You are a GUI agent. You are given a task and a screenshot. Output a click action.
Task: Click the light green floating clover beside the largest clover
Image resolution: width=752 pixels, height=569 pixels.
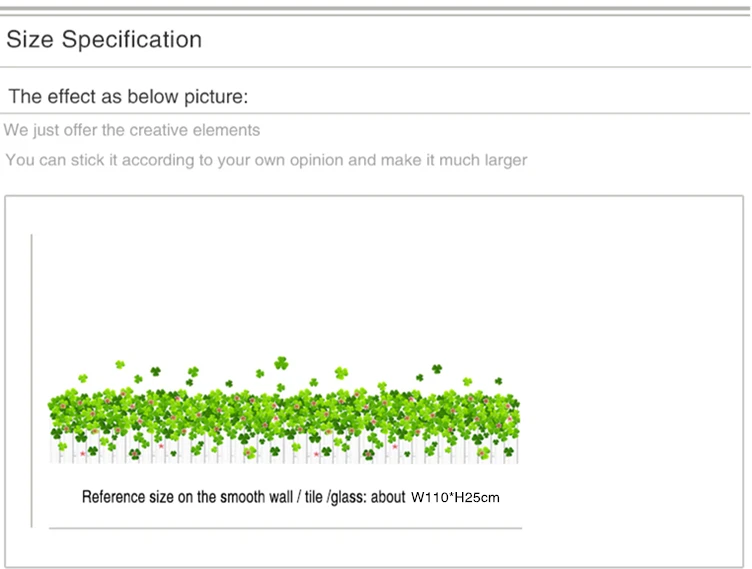tap(341, 372)
